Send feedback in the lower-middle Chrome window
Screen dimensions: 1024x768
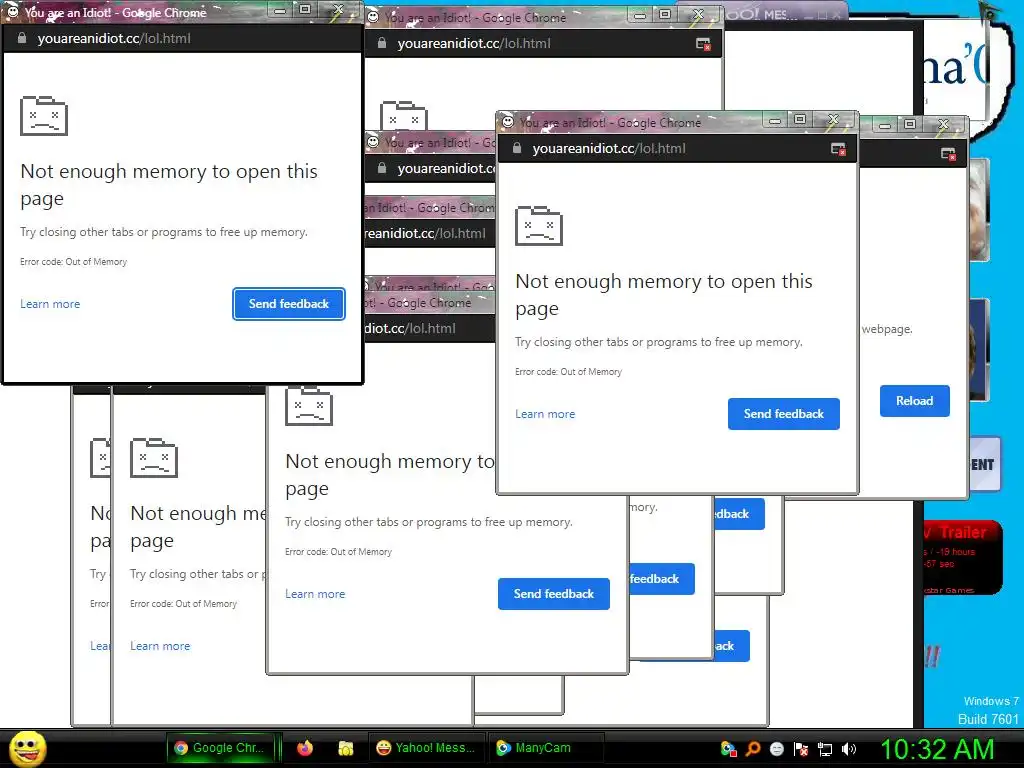click(x=554, y=594)
